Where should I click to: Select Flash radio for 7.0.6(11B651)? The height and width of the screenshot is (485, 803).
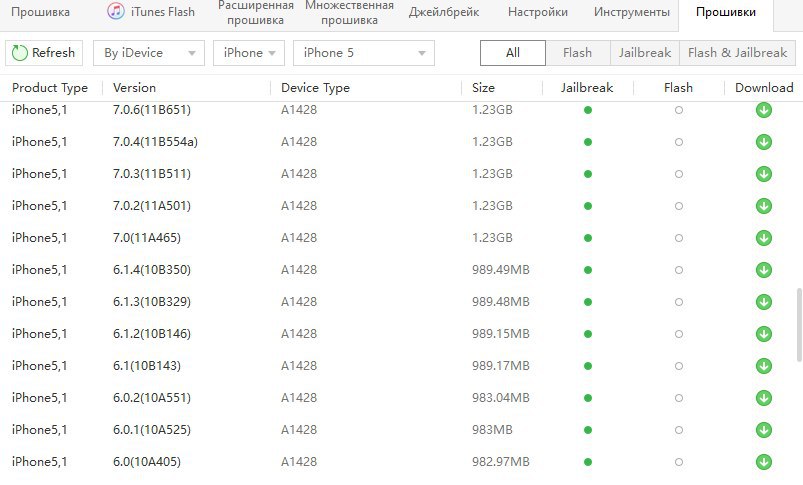679,110
